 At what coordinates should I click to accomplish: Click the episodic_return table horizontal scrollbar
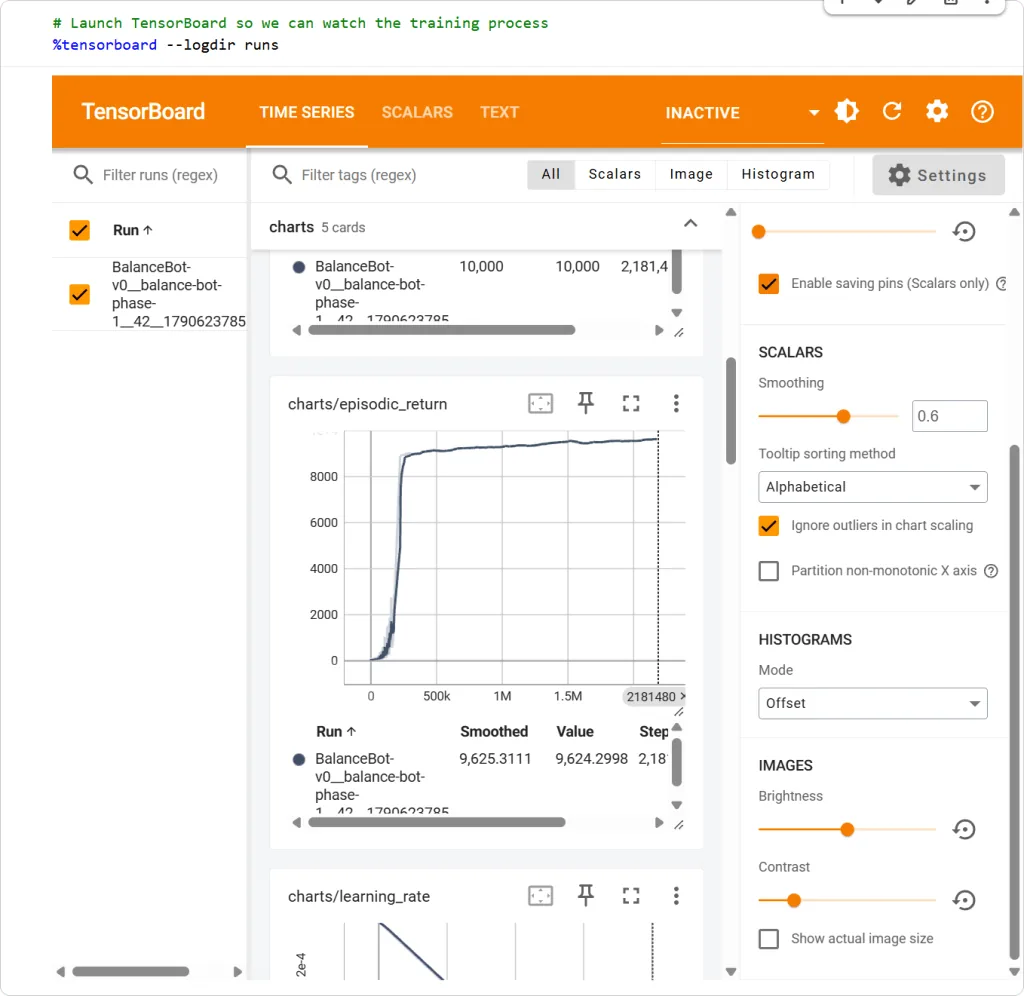tap(436, 822)
